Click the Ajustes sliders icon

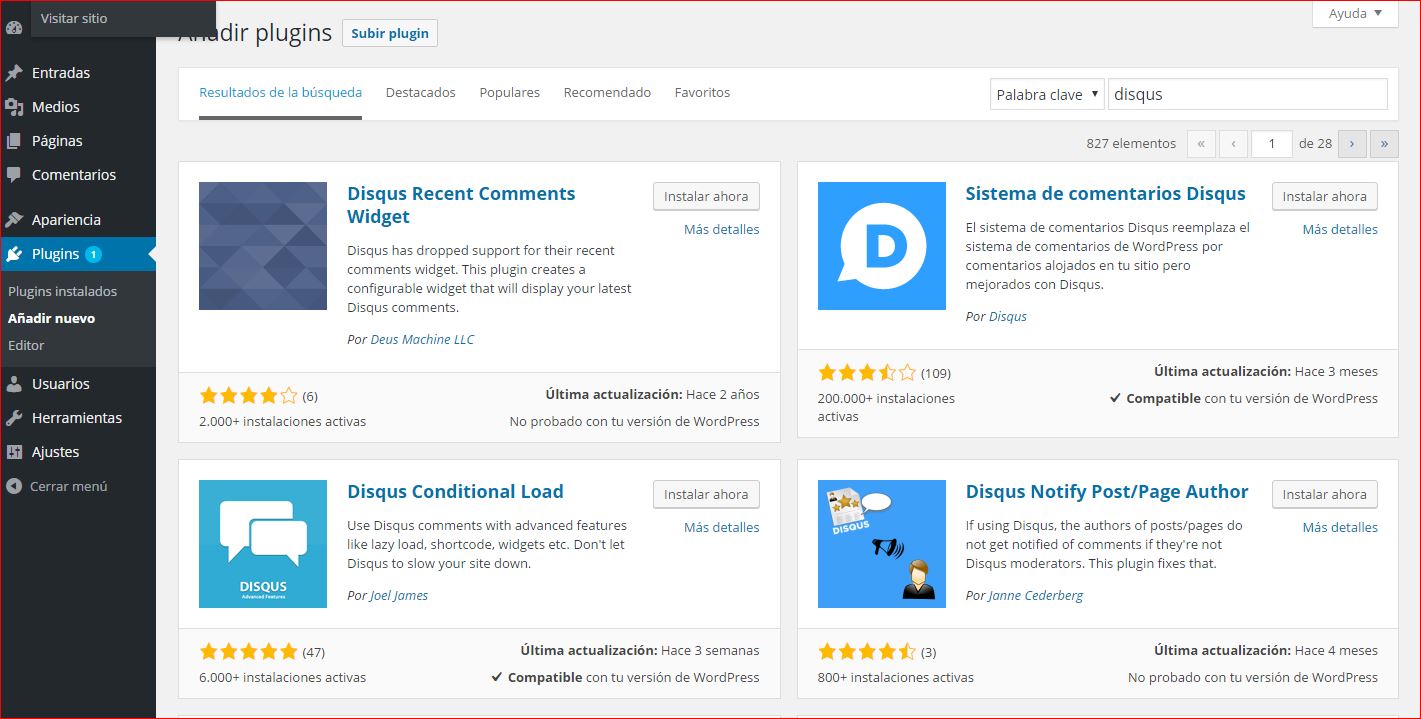pyautogui.click(x=14, y=452)
